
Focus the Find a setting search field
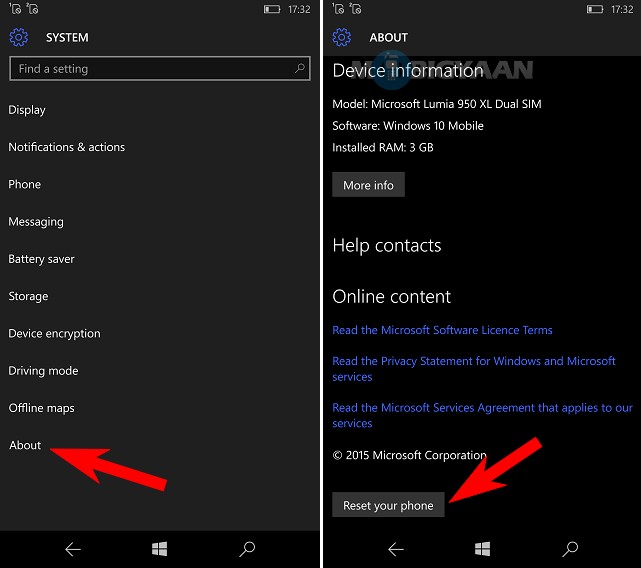160,68
